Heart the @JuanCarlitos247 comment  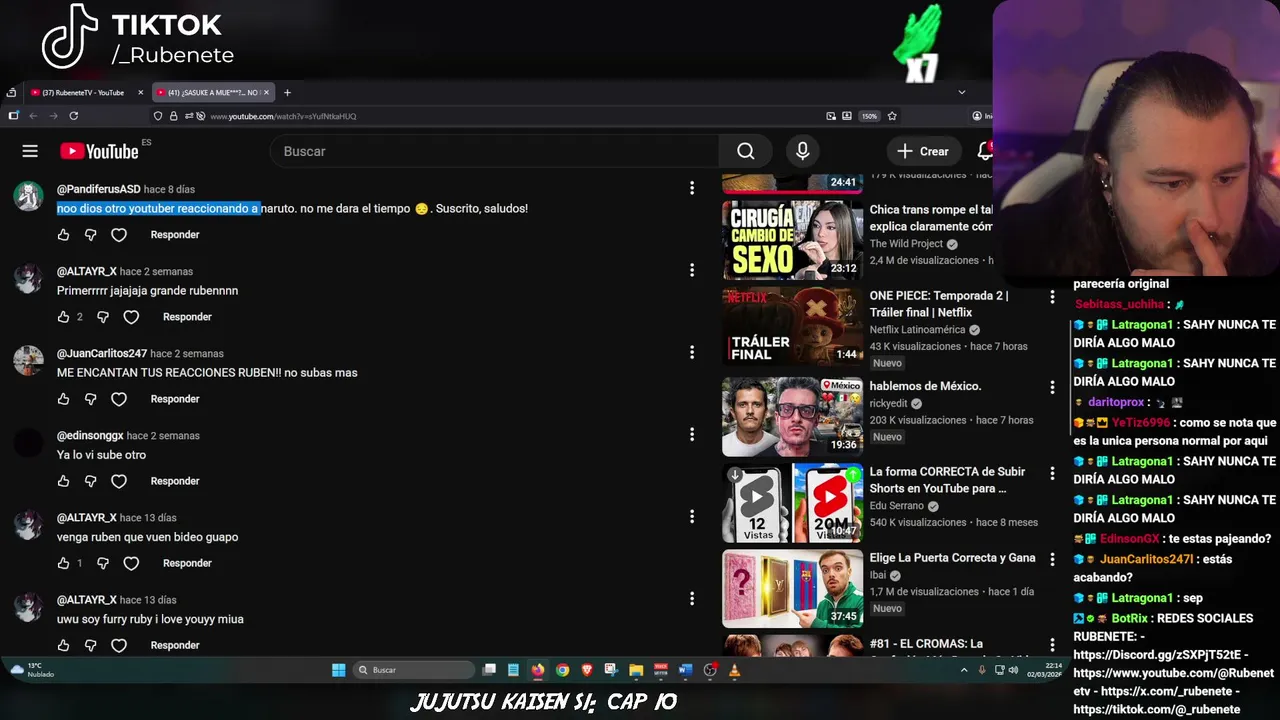click(x=119, y=398)
